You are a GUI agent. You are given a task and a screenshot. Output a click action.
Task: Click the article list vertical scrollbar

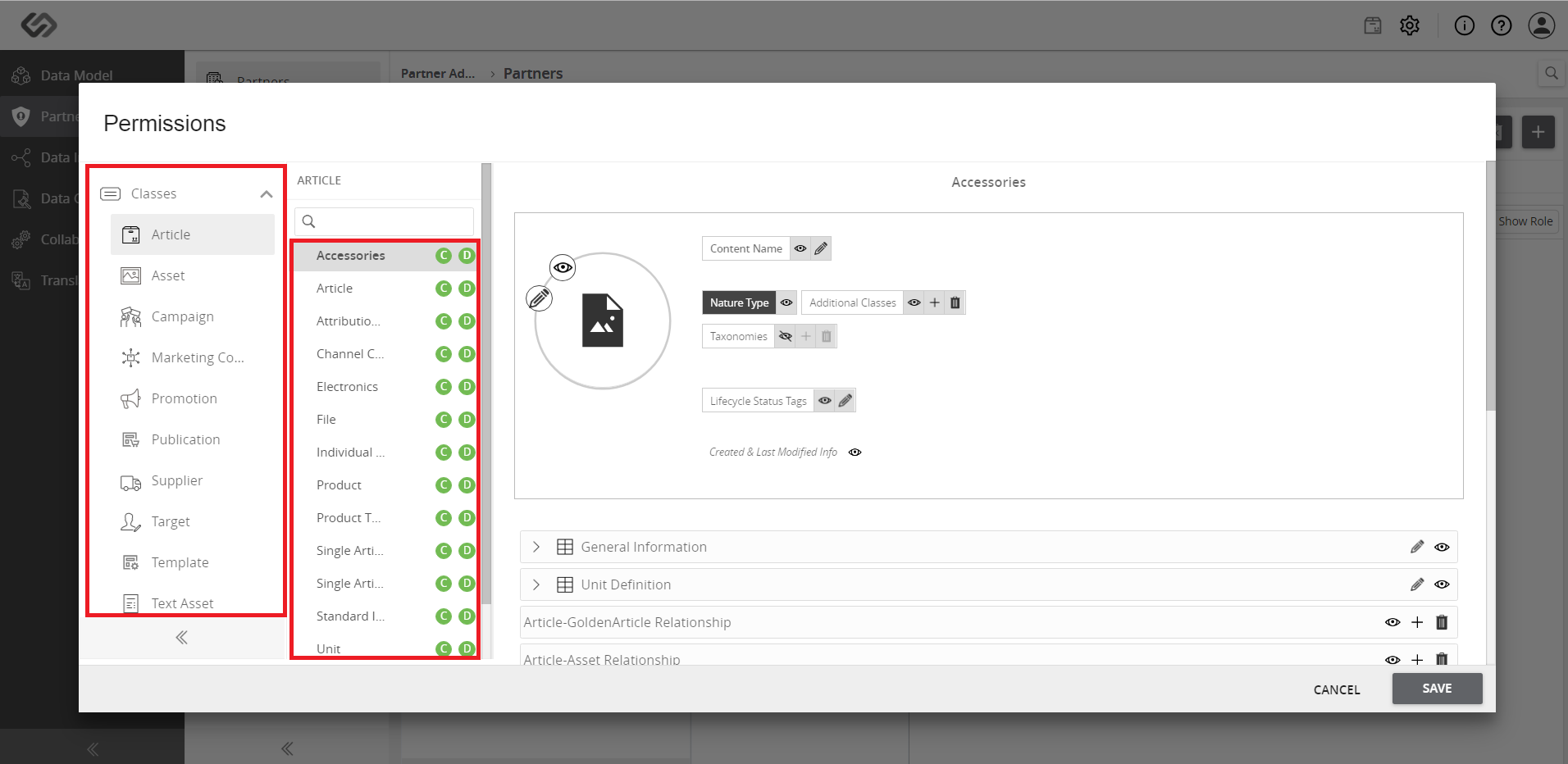(485, 383)
